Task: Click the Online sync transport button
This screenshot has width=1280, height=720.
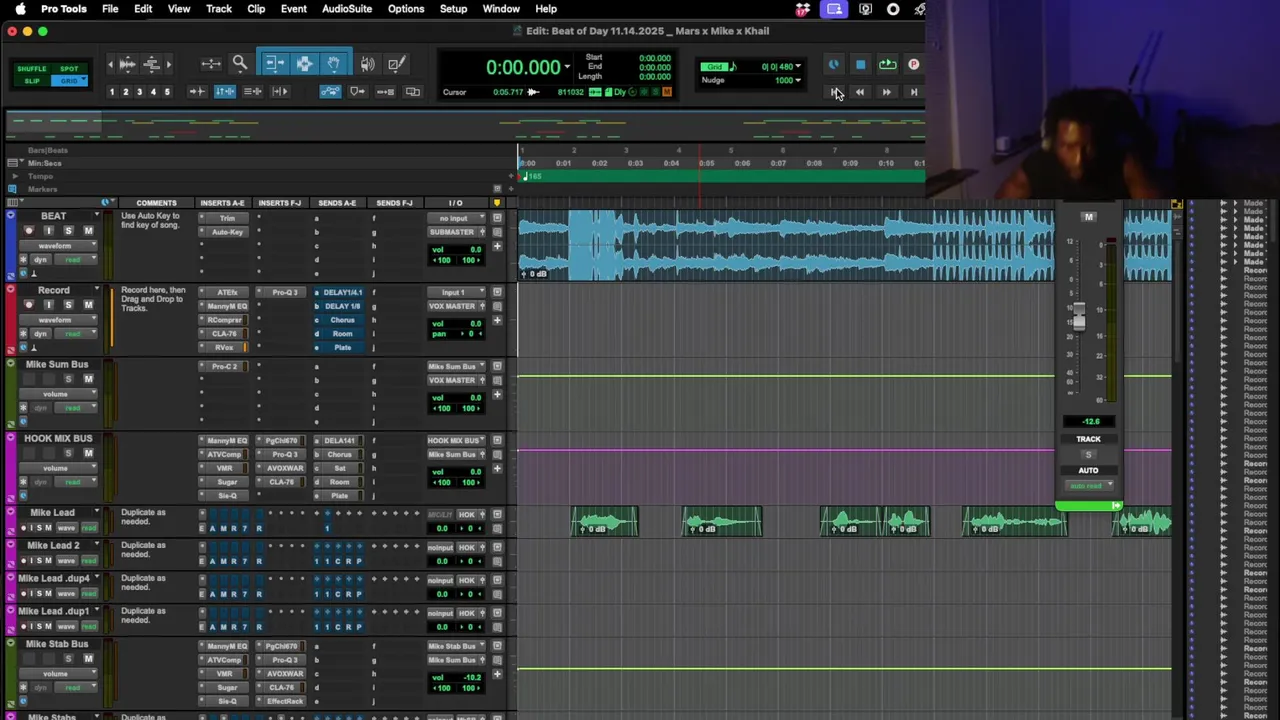Action: click(833, 65)
